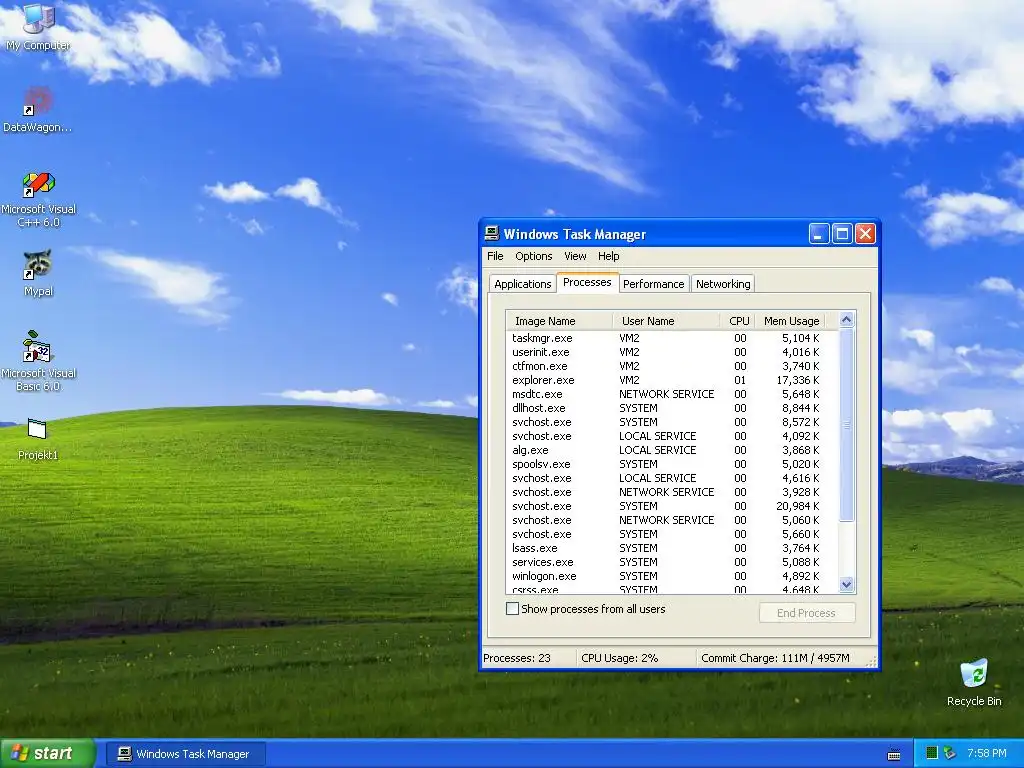Screen dimensions: 1024x768
Task: Switch to the Applications tab
Action: 522,284
